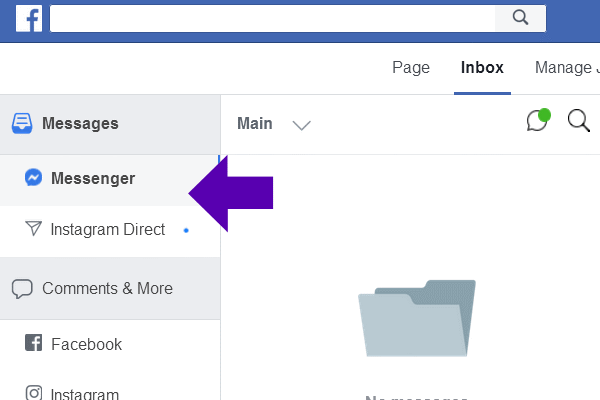This screenshot has width=600, height=400.
Task: Open the Main inbox dropdown label
Action: point(255,123)
